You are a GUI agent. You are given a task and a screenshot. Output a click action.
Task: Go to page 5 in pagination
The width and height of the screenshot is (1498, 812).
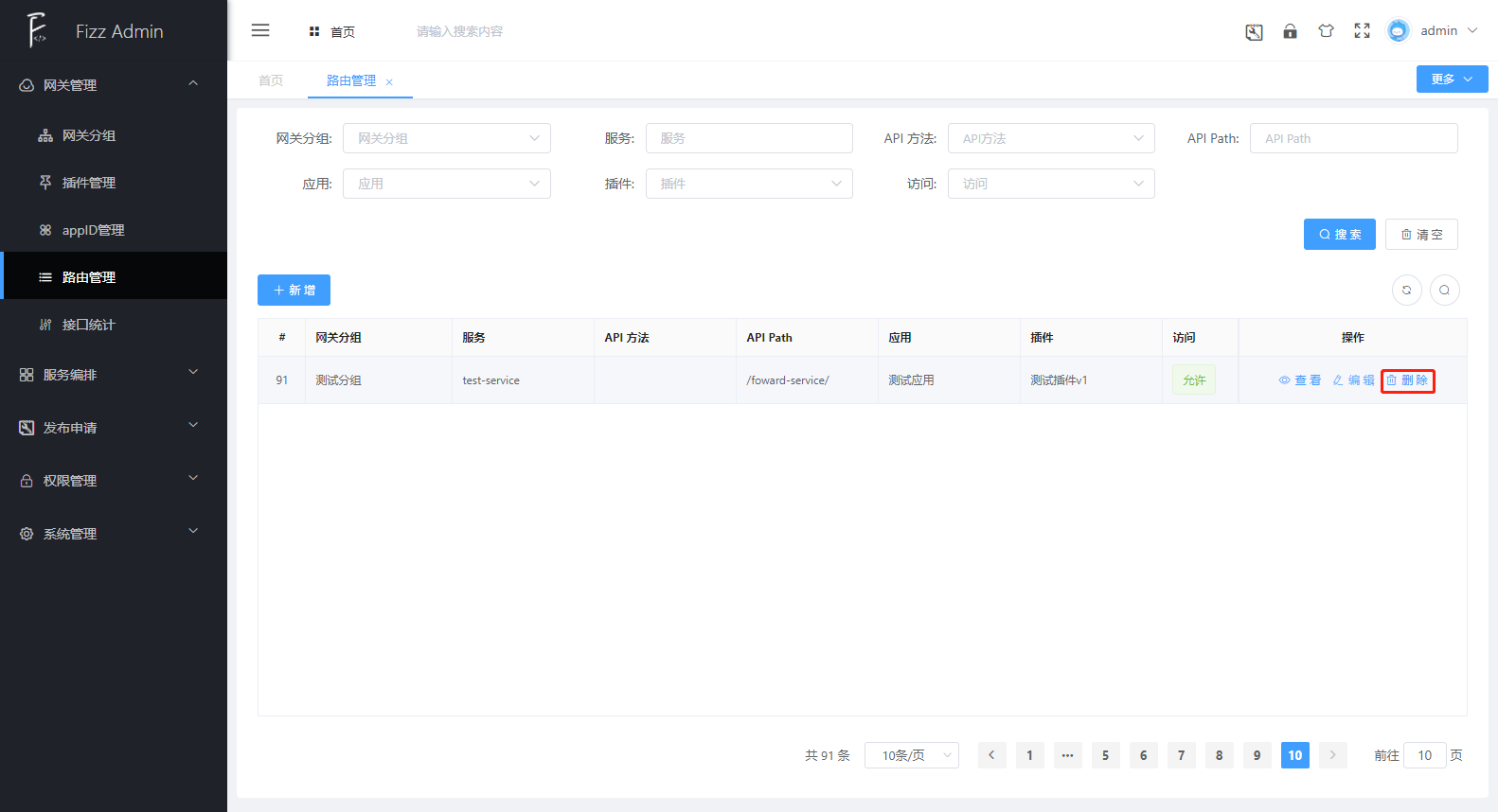(x=1105, y=755)
